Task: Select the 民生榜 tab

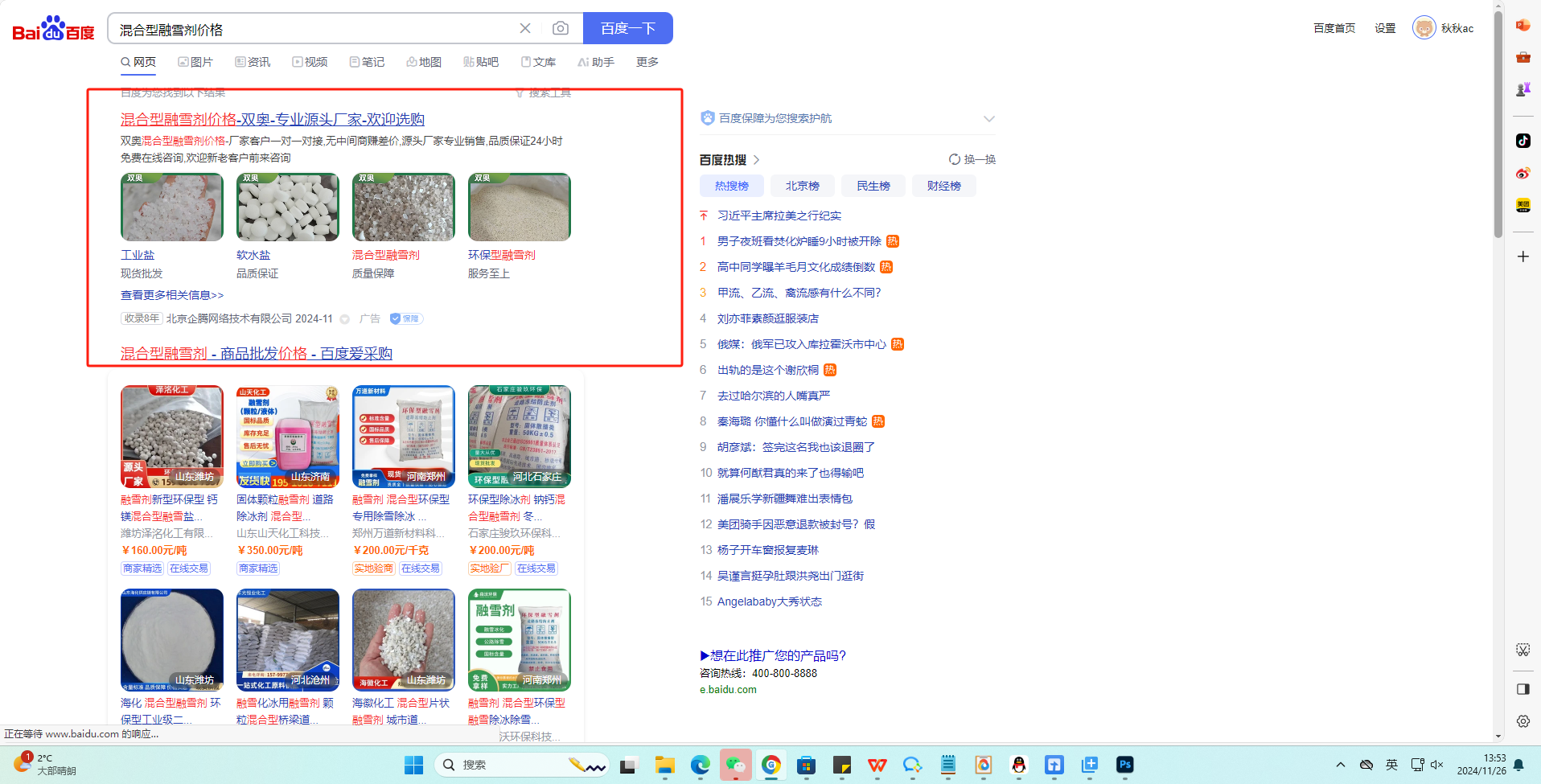Action: (873, 186)
